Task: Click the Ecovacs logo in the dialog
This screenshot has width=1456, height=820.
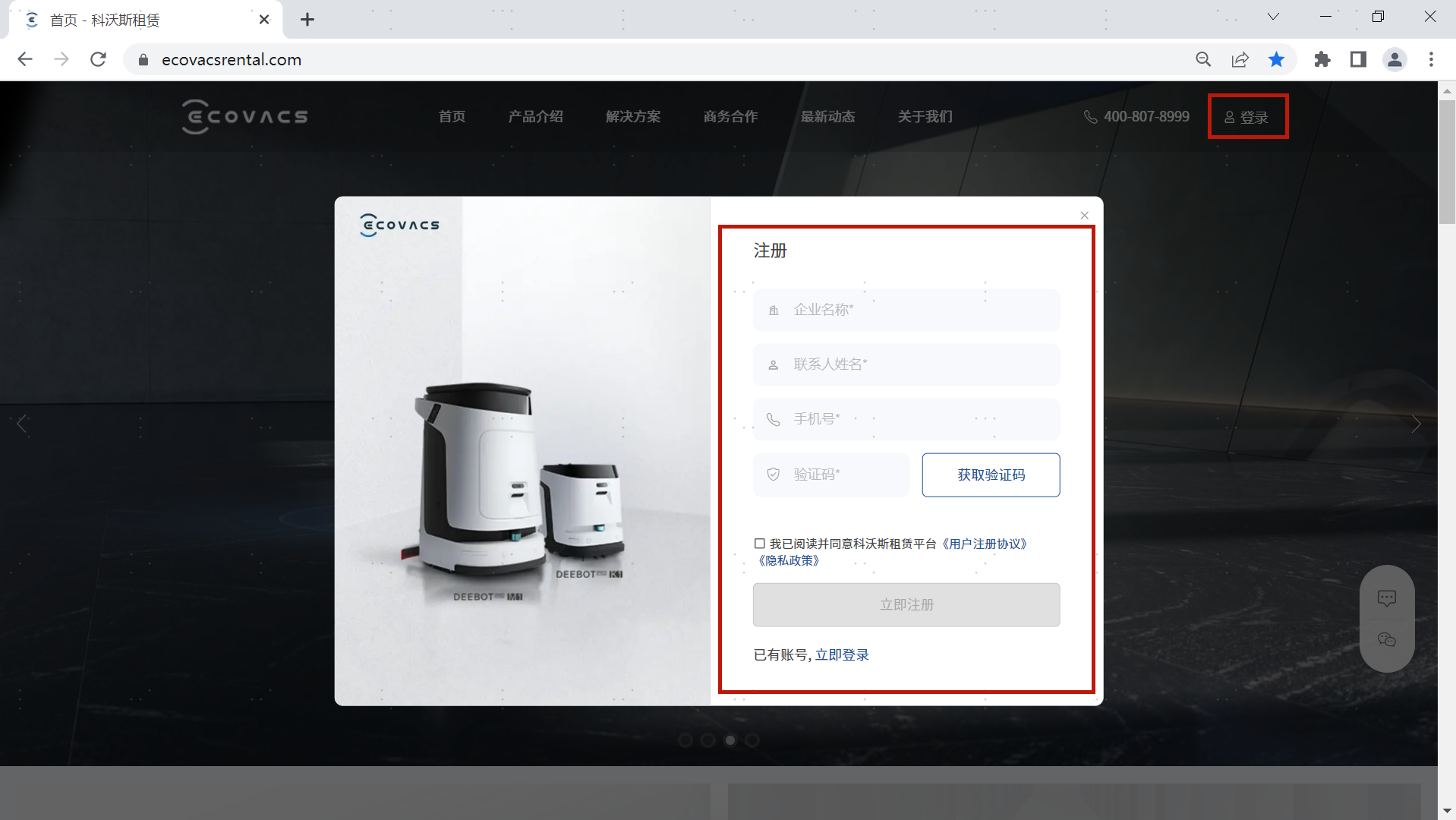Action: (x=399, y=225)
